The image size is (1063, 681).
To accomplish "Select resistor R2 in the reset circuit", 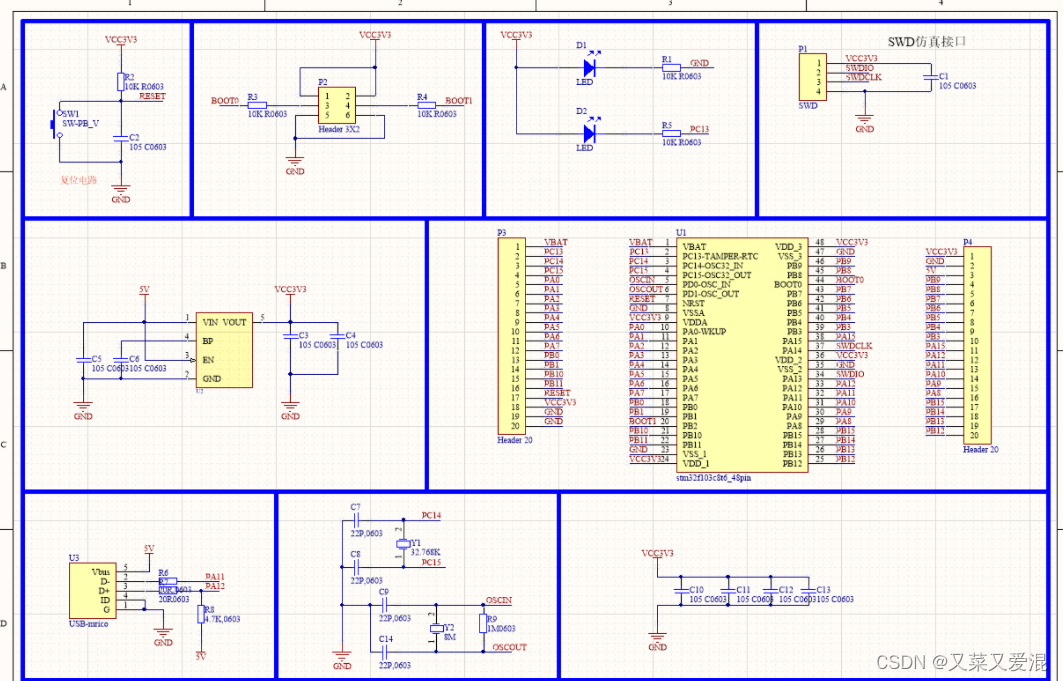I will pos(120,81).
